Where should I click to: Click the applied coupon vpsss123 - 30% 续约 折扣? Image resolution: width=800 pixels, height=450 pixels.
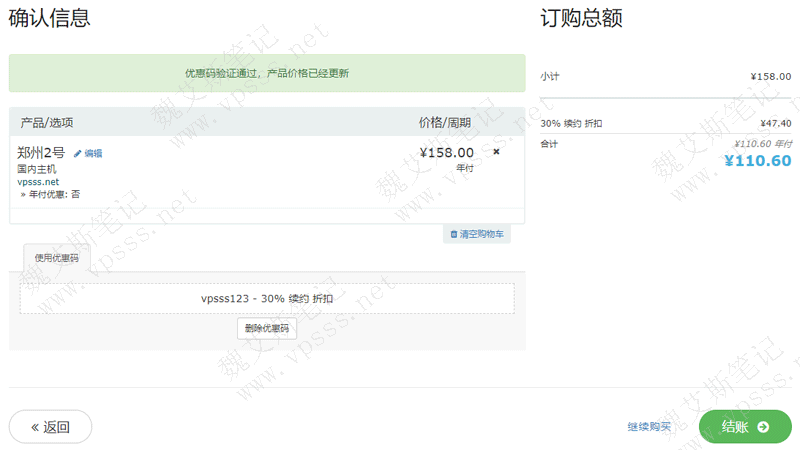[267, 298]
